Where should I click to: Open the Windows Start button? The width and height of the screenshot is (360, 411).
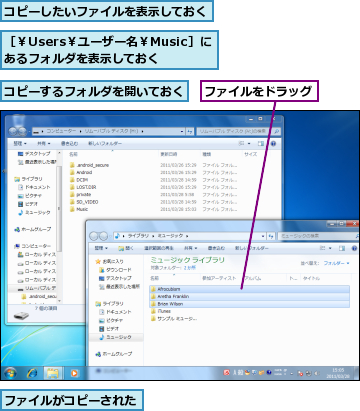(x=10, y=373)
